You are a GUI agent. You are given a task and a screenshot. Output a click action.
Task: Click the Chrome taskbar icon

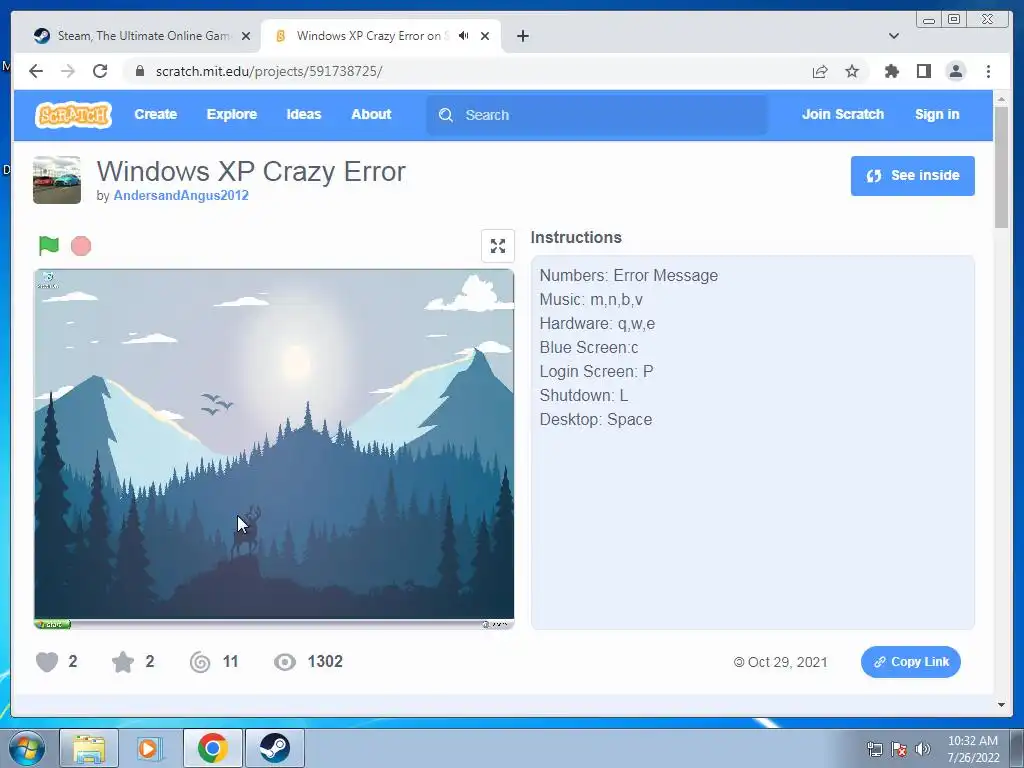click(x=212, y=748)
